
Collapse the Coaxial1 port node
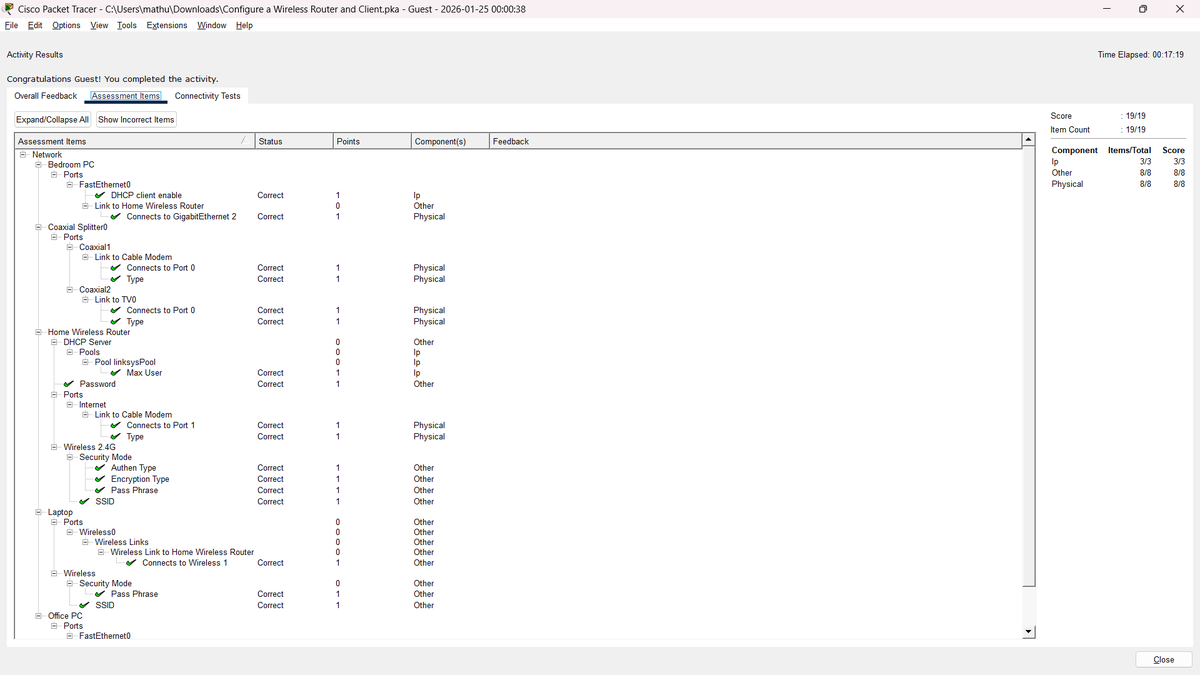(70, 247)
